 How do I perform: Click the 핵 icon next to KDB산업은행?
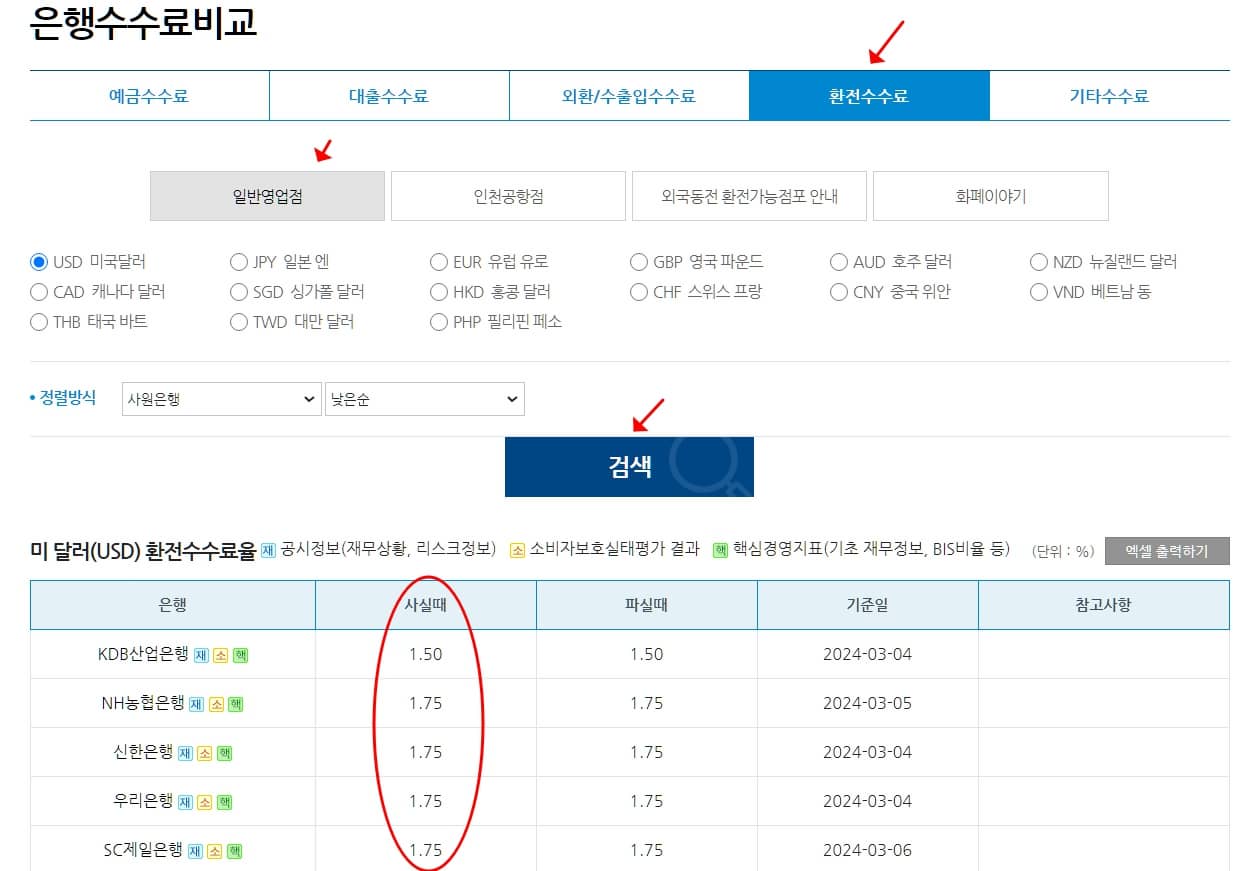click(241, 656)
